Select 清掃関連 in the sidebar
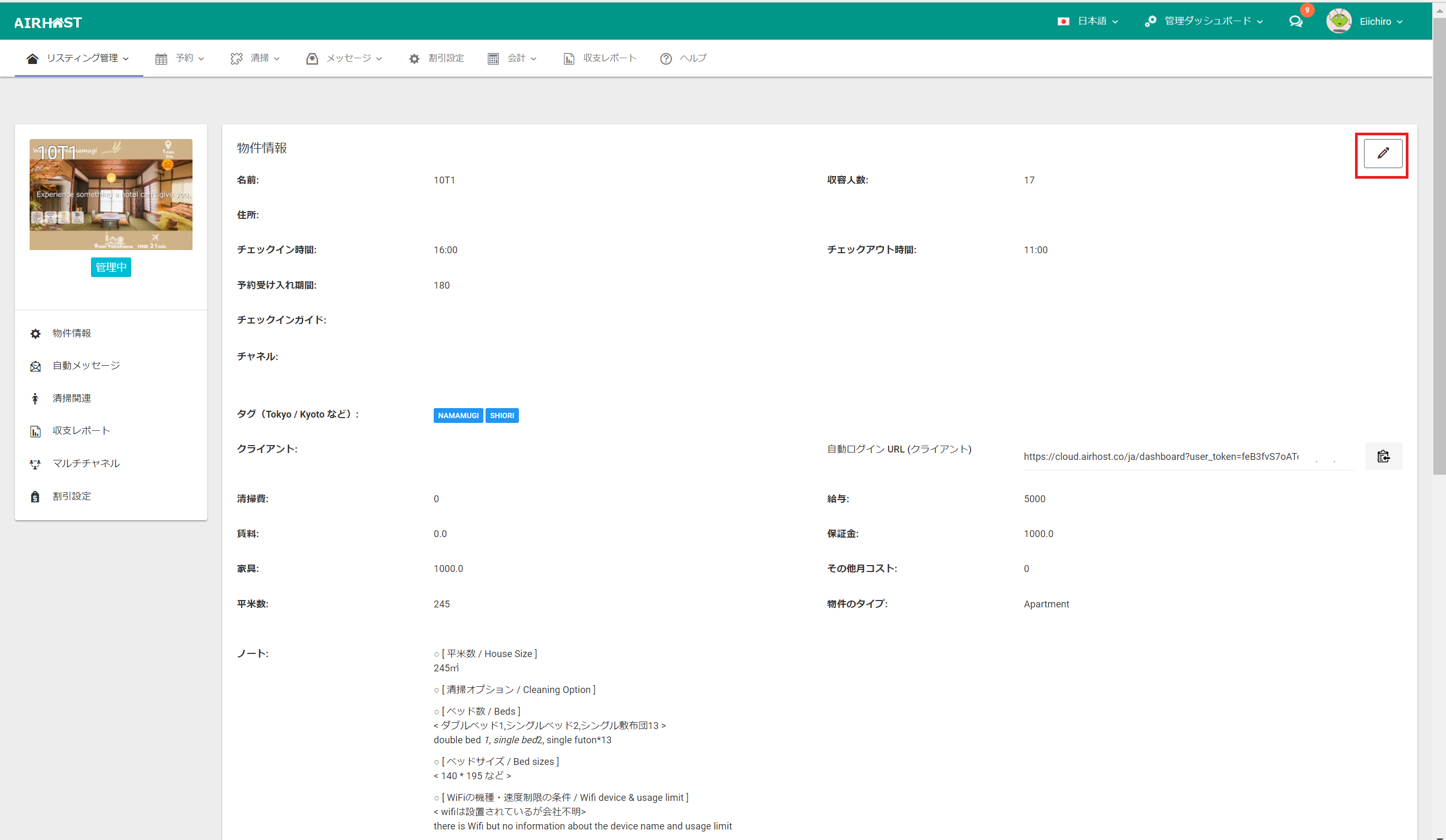Viewport: 1446px width, 840px height. point(72,399)
